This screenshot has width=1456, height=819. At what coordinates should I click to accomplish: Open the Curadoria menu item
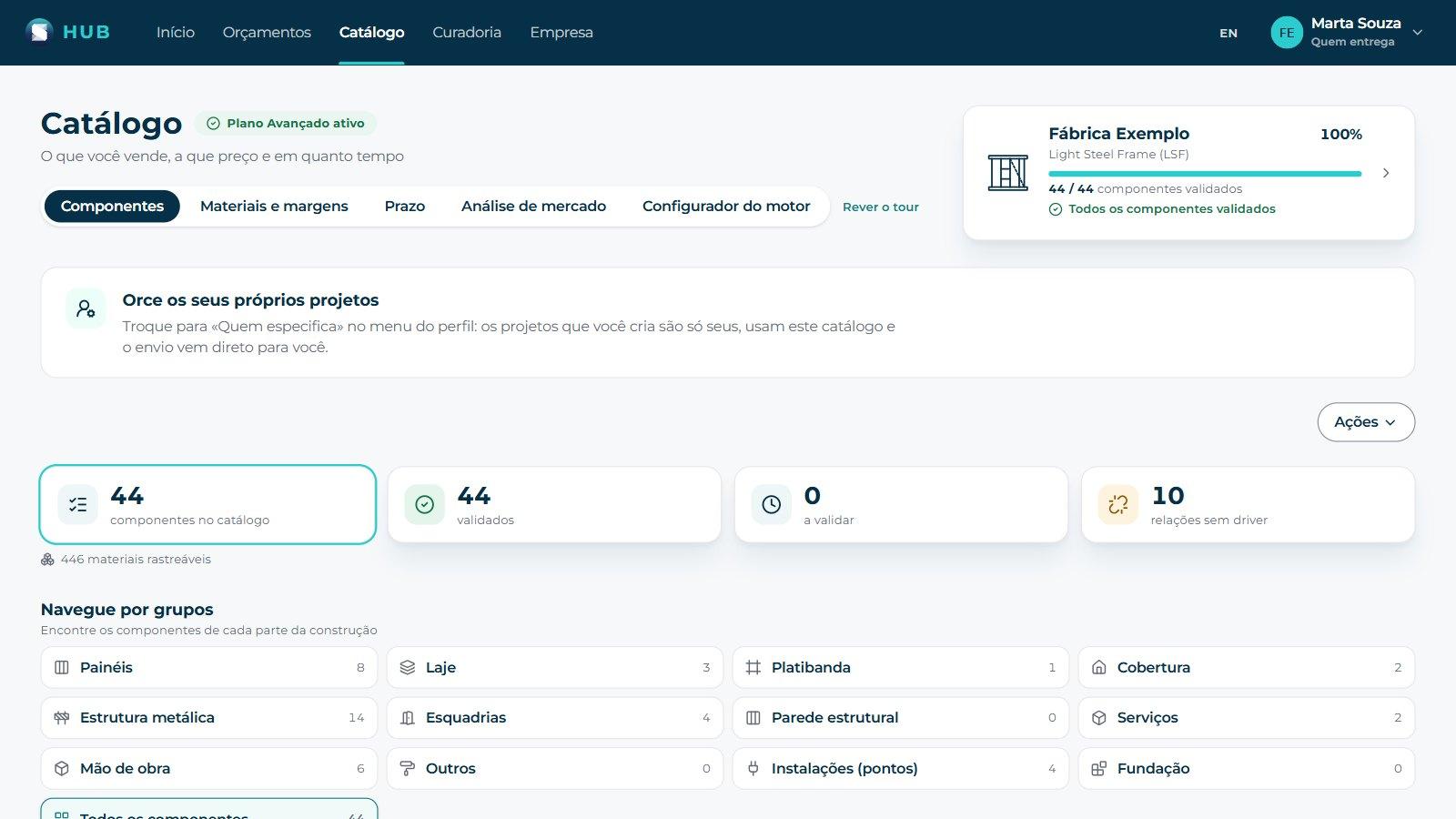coord(467,32)
